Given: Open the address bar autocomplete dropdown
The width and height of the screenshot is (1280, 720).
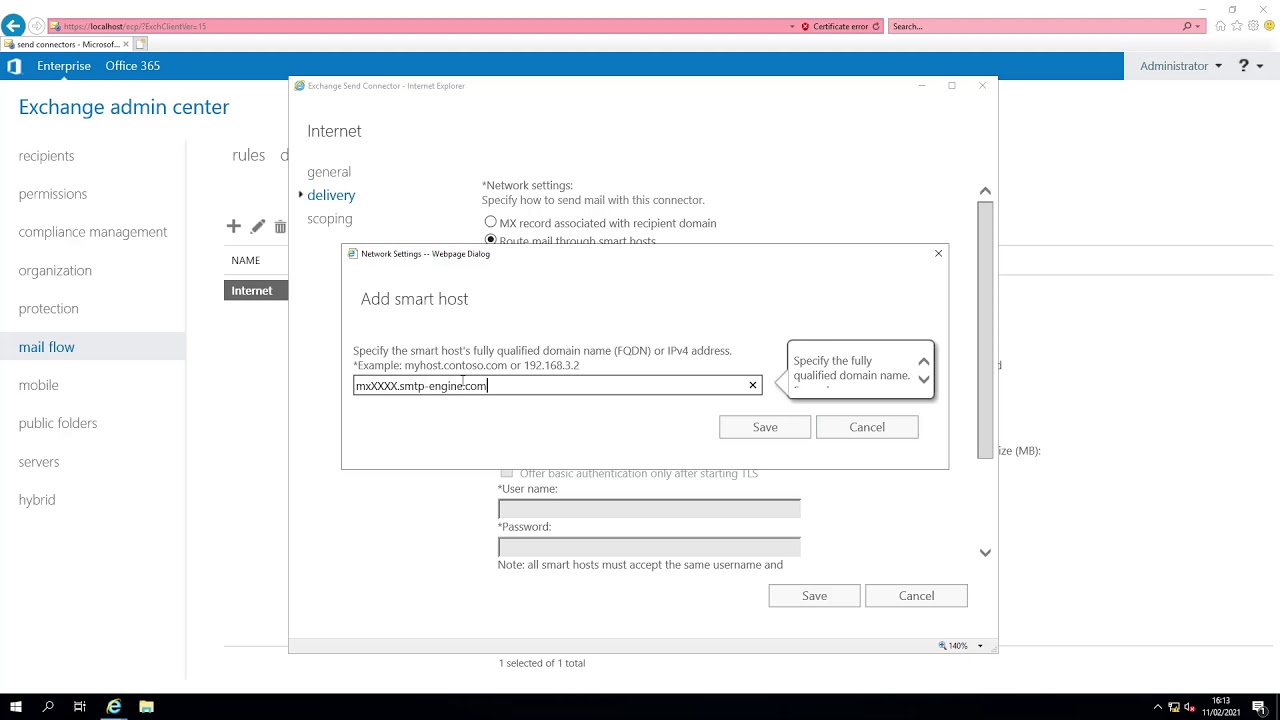Looking at the screenshot, I should point(793,26).
